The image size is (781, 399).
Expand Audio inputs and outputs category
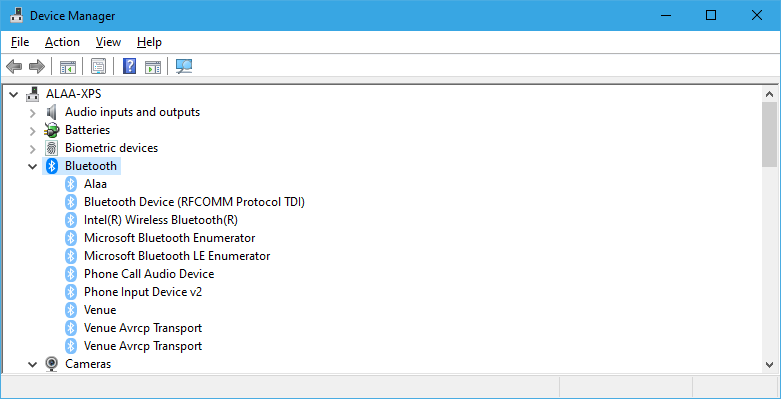click(32, 113)
